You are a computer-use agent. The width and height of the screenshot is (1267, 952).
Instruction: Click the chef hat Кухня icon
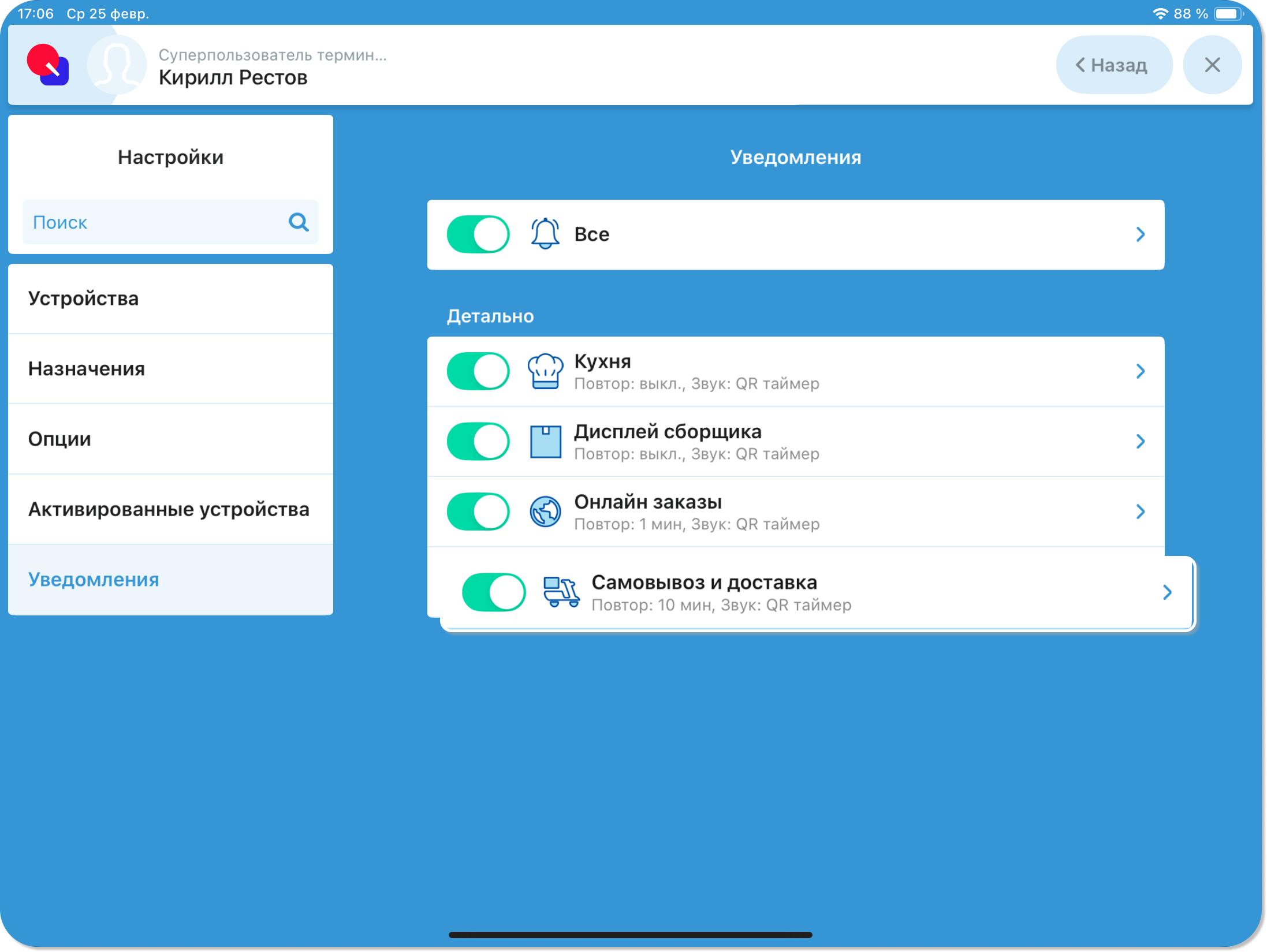click(x=545, y=371)
